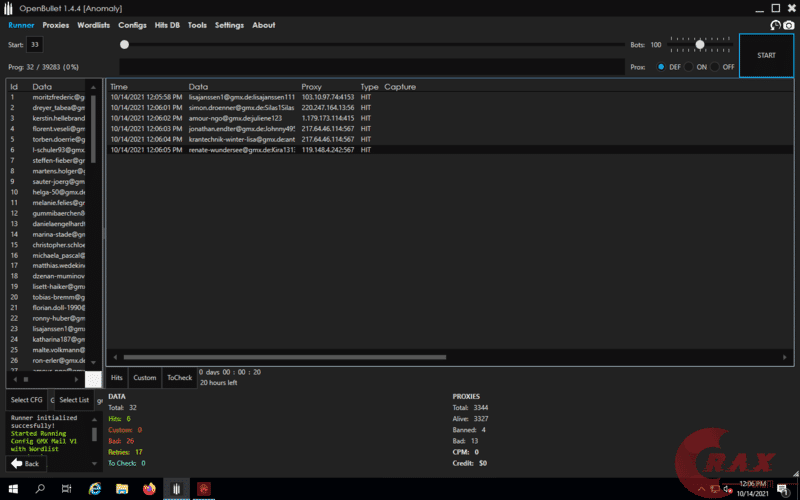Click the red app taskbar icon
800x500 pixels.
pos(204,489)
